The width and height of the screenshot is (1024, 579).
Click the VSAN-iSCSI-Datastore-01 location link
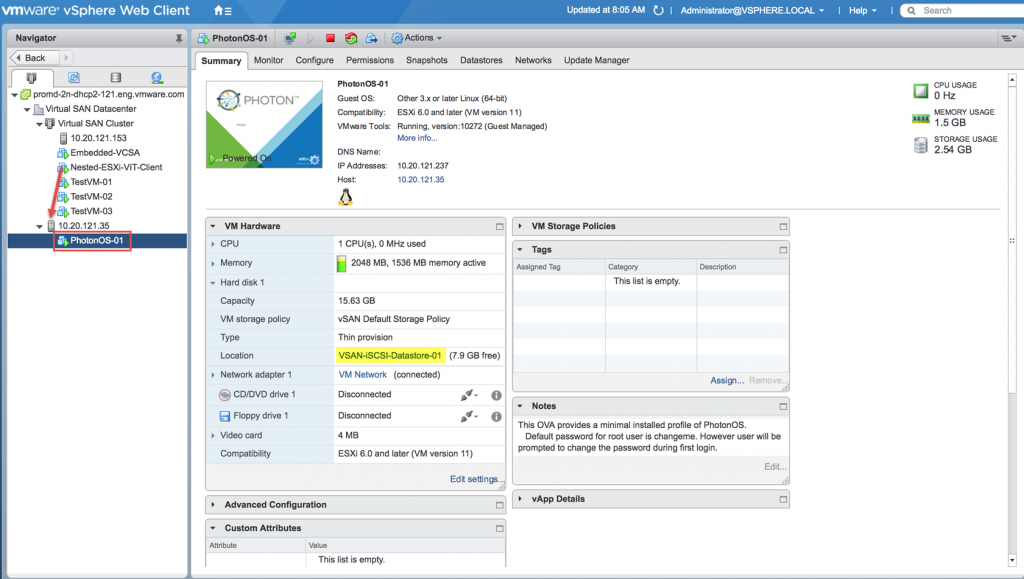(x=390, y=356)
